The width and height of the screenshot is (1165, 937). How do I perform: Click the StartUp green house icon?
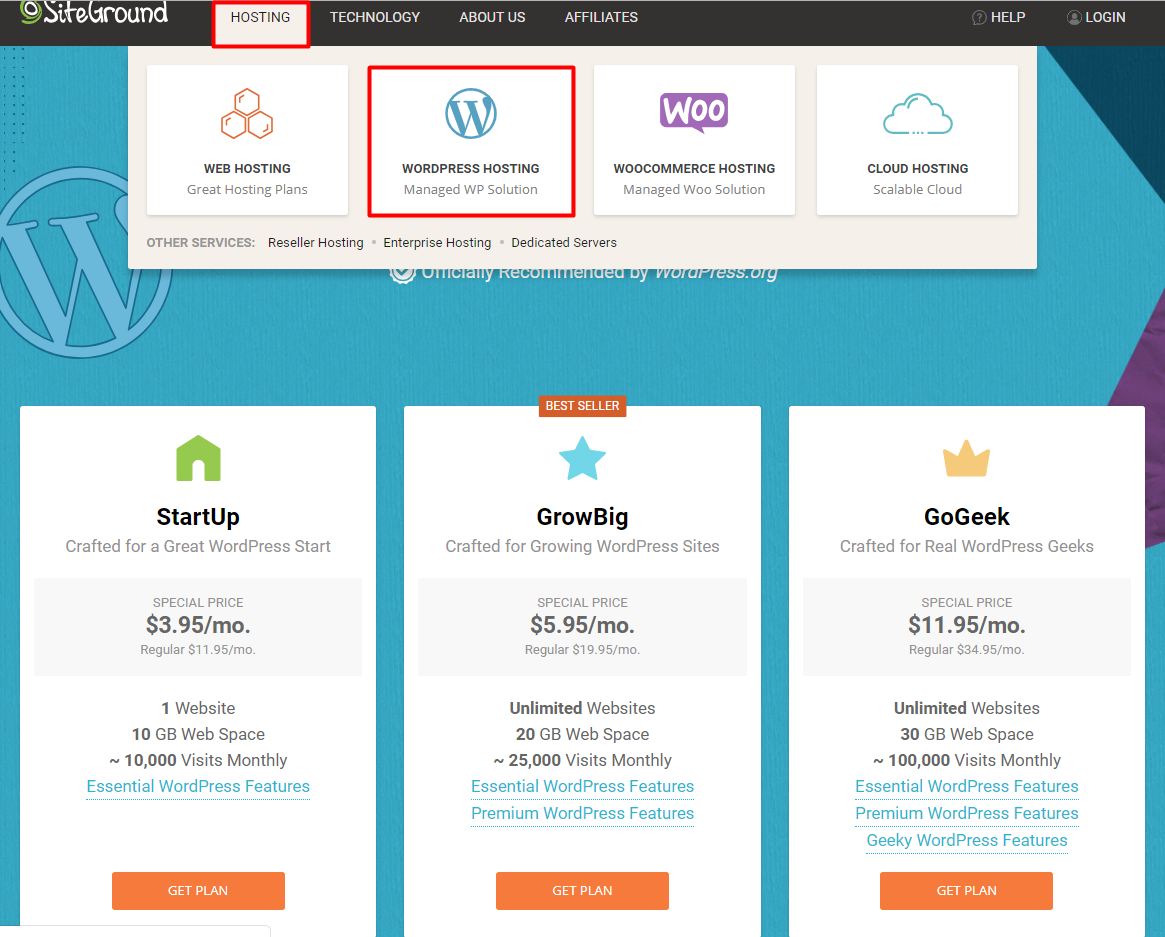(x=198, y=458)
